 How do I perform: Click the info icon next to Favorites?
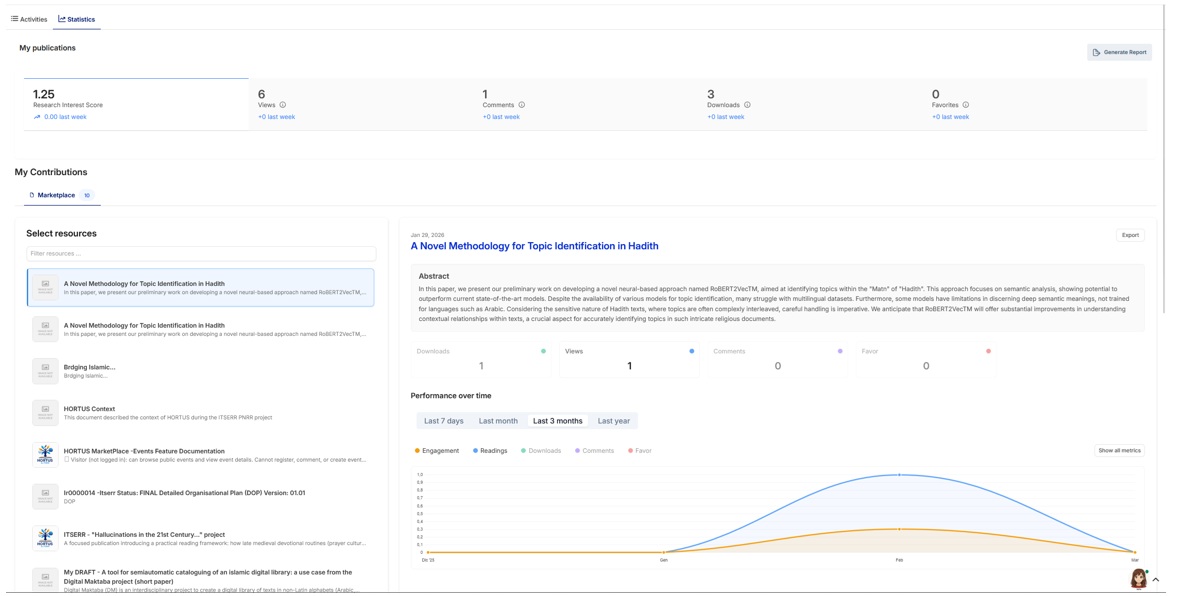click(x=965, y=105)
